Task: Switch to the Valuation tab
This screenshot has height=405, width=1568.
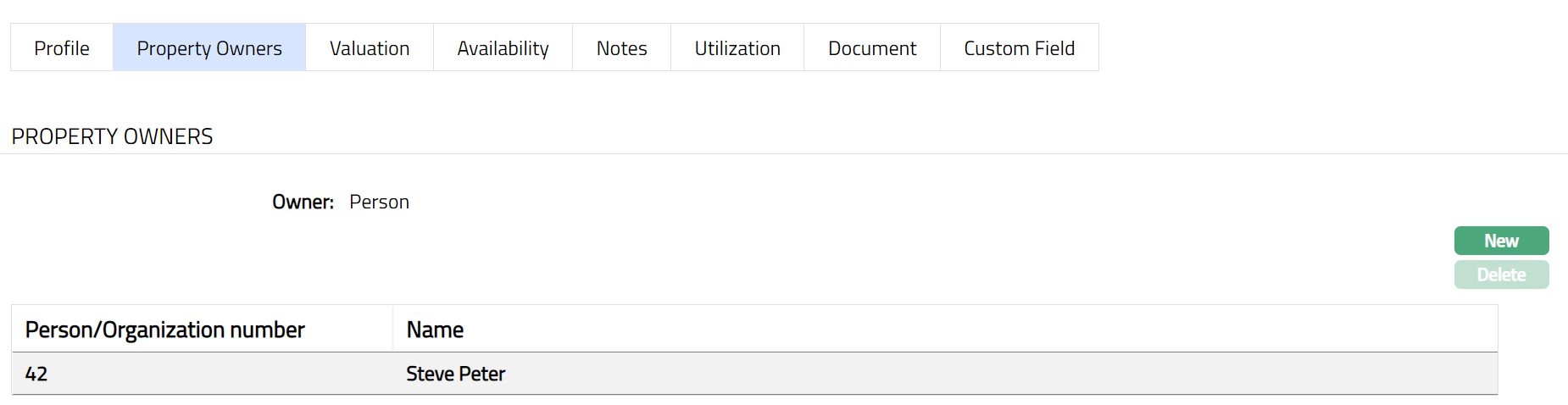Action: click(x=370, y=48)
